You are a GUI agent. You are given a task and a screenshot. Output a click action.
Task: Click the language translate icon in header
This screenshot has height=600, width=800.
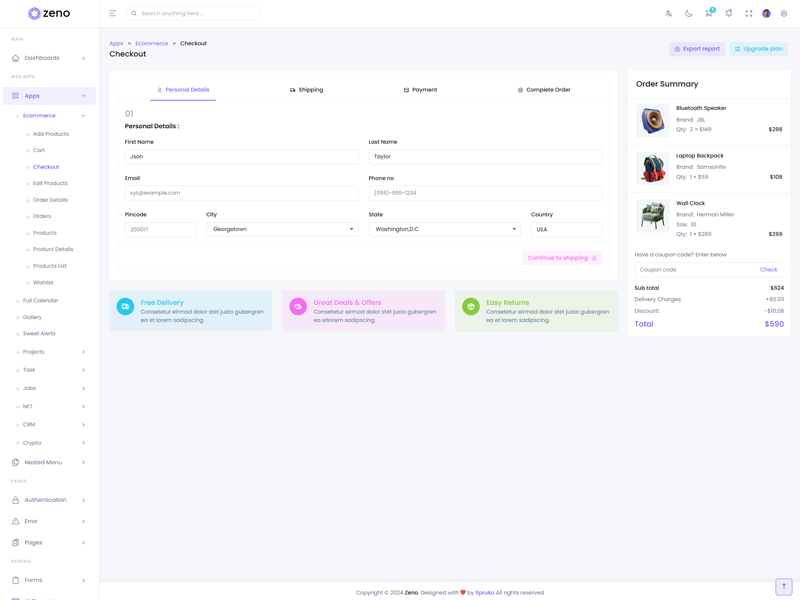[x=669, y=13]
